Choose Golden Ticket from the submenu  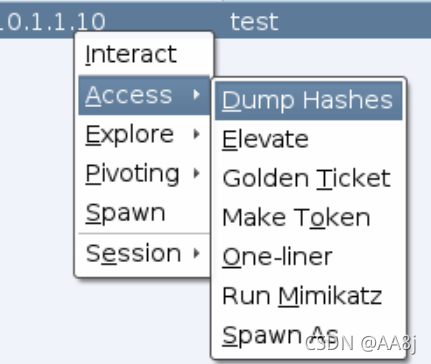click(x=309, y=178)
